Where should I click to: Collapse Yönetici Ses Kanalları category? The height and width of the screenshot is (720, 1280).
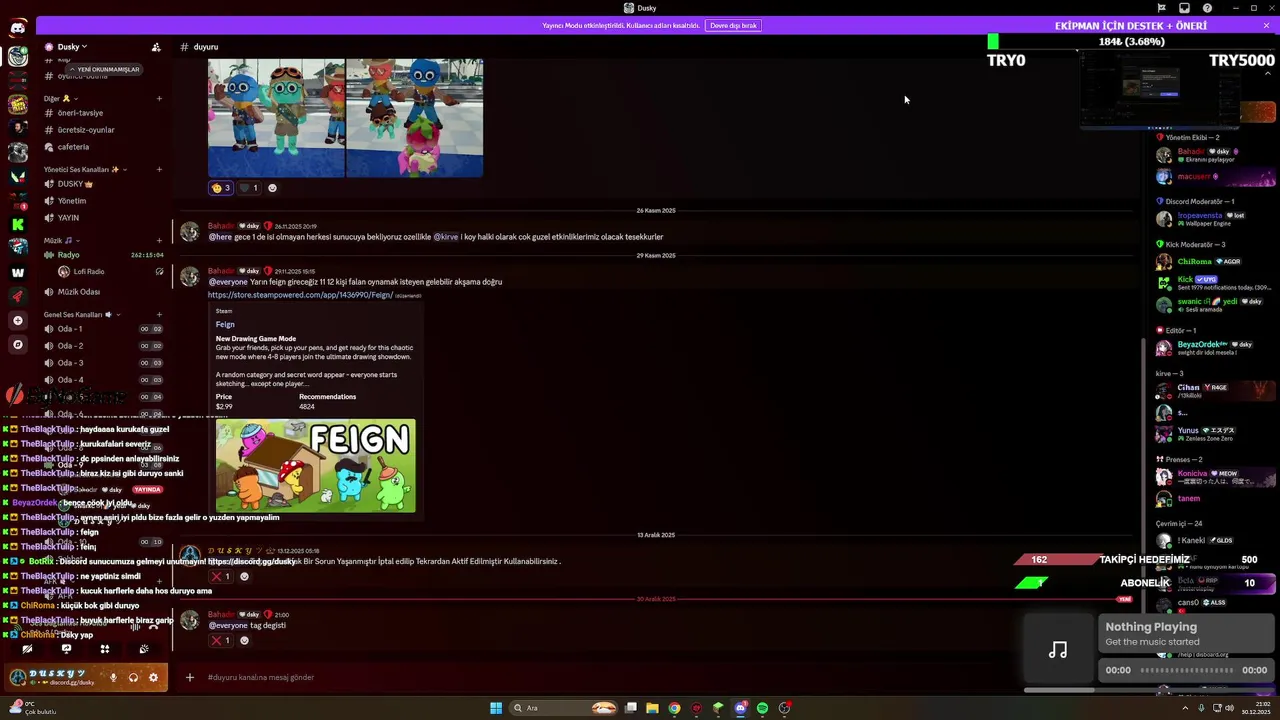[85, 170]
